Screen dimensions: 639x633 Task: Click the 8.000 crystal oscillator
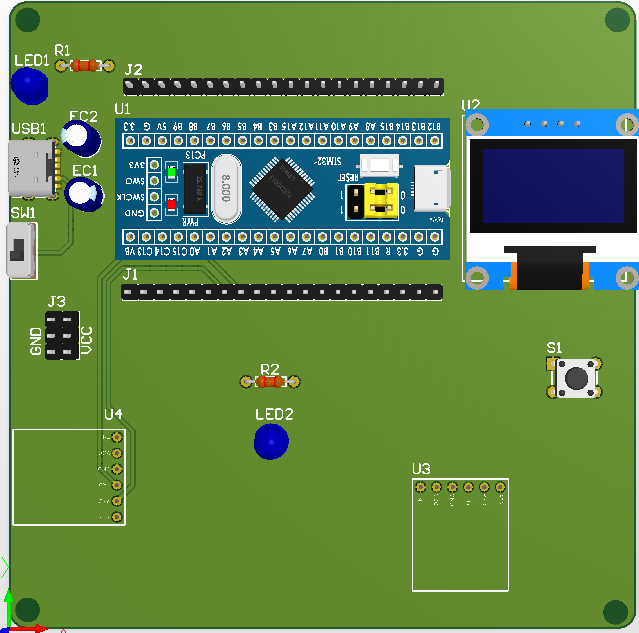tap(228, 189)
